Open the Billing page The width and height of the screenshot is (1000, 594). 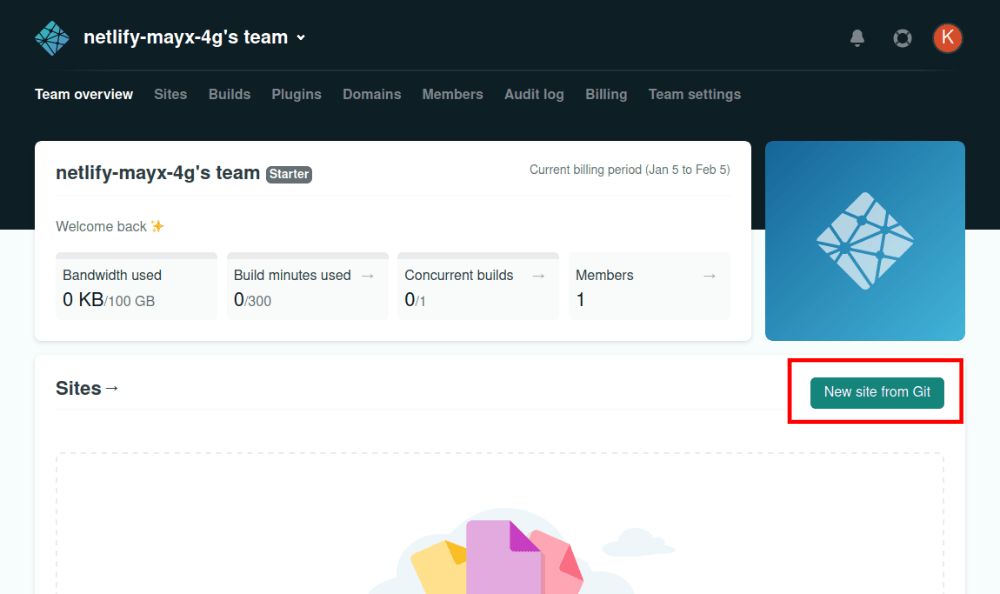(606, 94)
